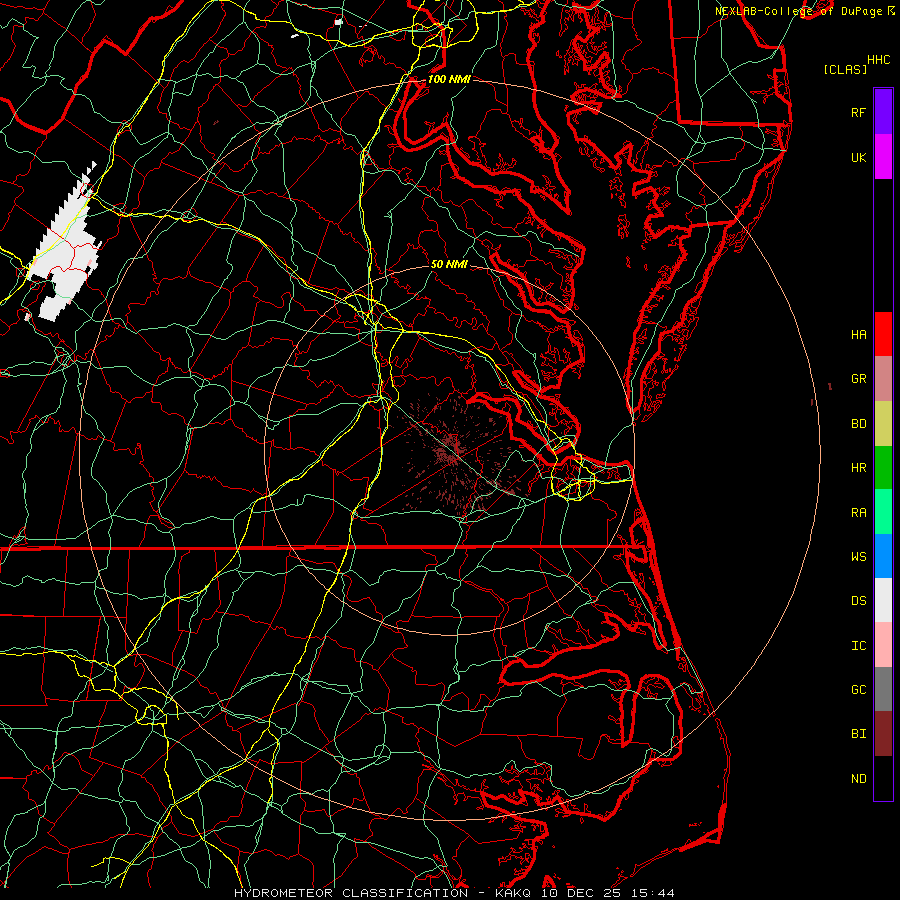The width and height of the screenshot is (900, 900).
Task: Click the "[CLAS]" units label
Action: pyautogui.click(x=845, y=69)
